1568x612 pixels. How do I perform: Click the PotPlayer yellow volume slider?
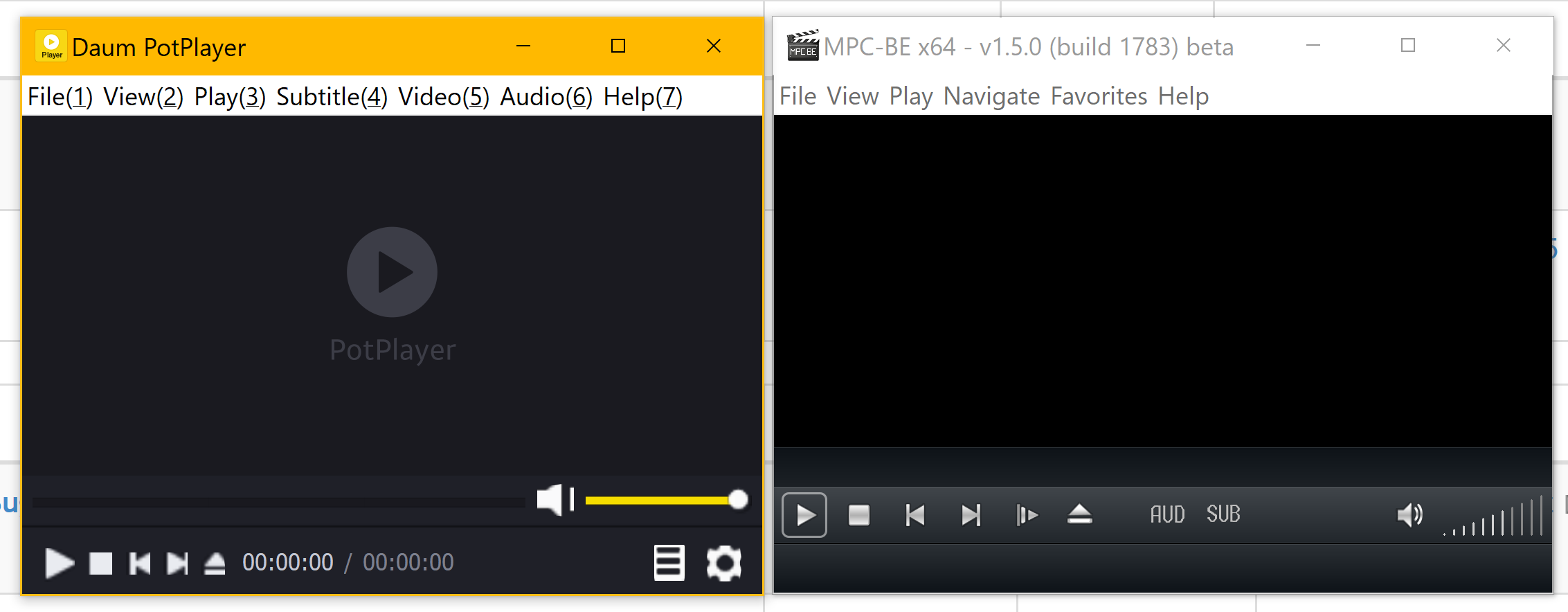tap(666, 500)
